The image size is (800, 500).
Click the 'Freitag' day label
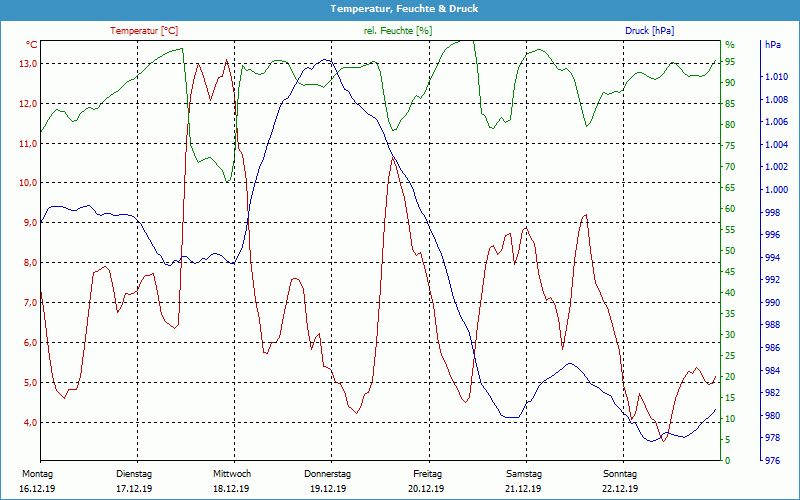coord(428,474)
